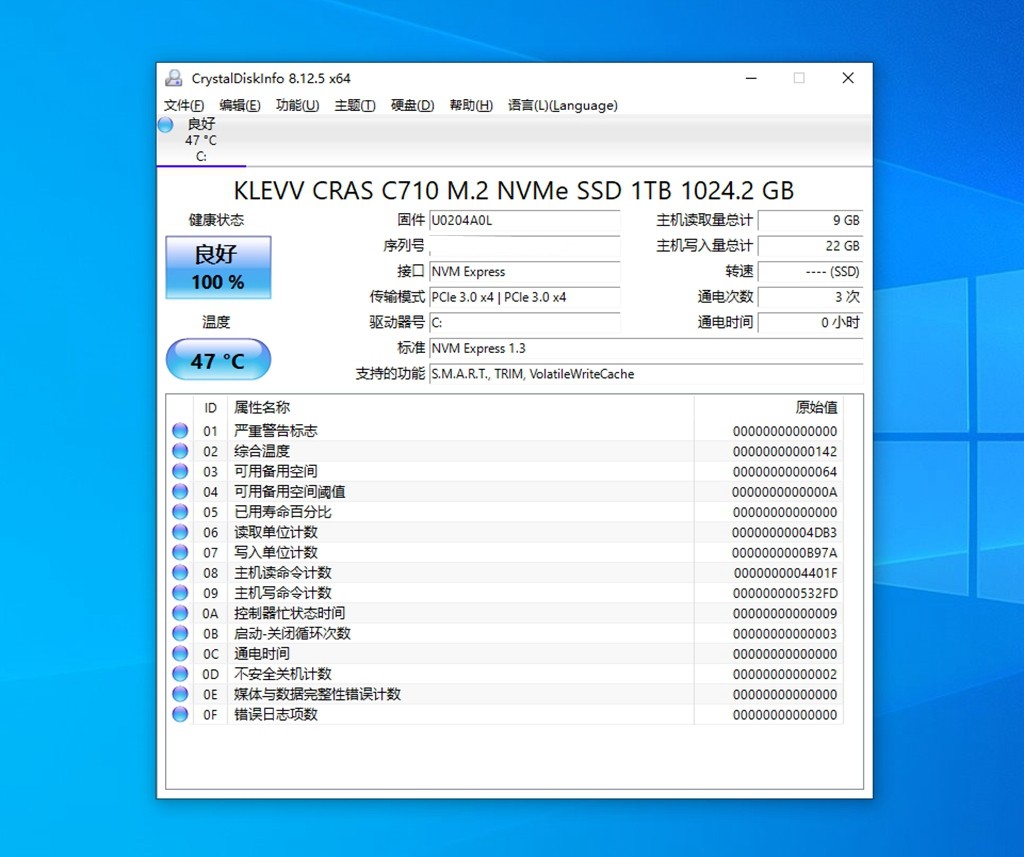Viewport: 1024px width, 857px height.
Task: Open the 文件(F) menu
Action: pyautogui.click(x=184, y=105)
